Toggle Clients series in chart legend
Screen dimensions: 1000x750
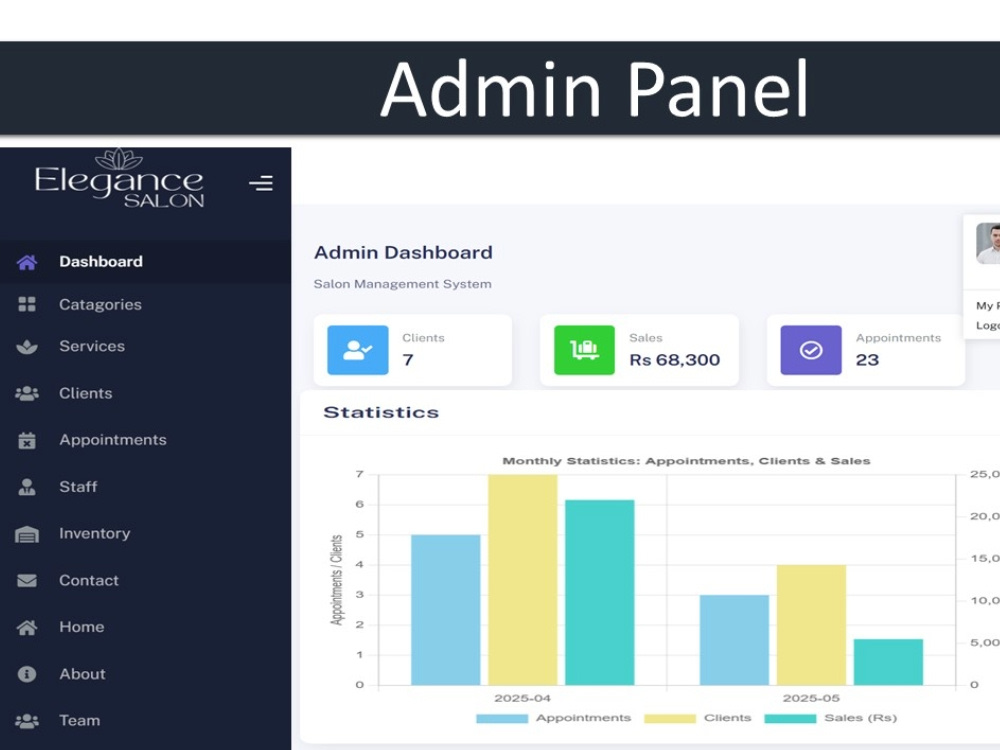(x=698, y=718)
